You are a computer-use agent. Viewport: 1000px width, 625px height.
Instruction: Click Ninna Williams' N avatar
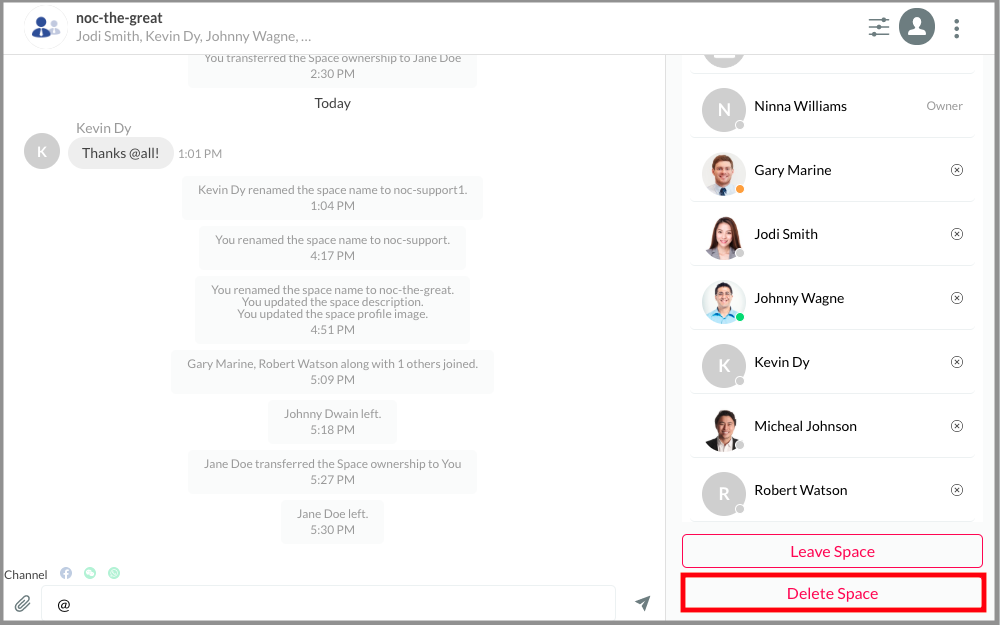tap(724, 110)
